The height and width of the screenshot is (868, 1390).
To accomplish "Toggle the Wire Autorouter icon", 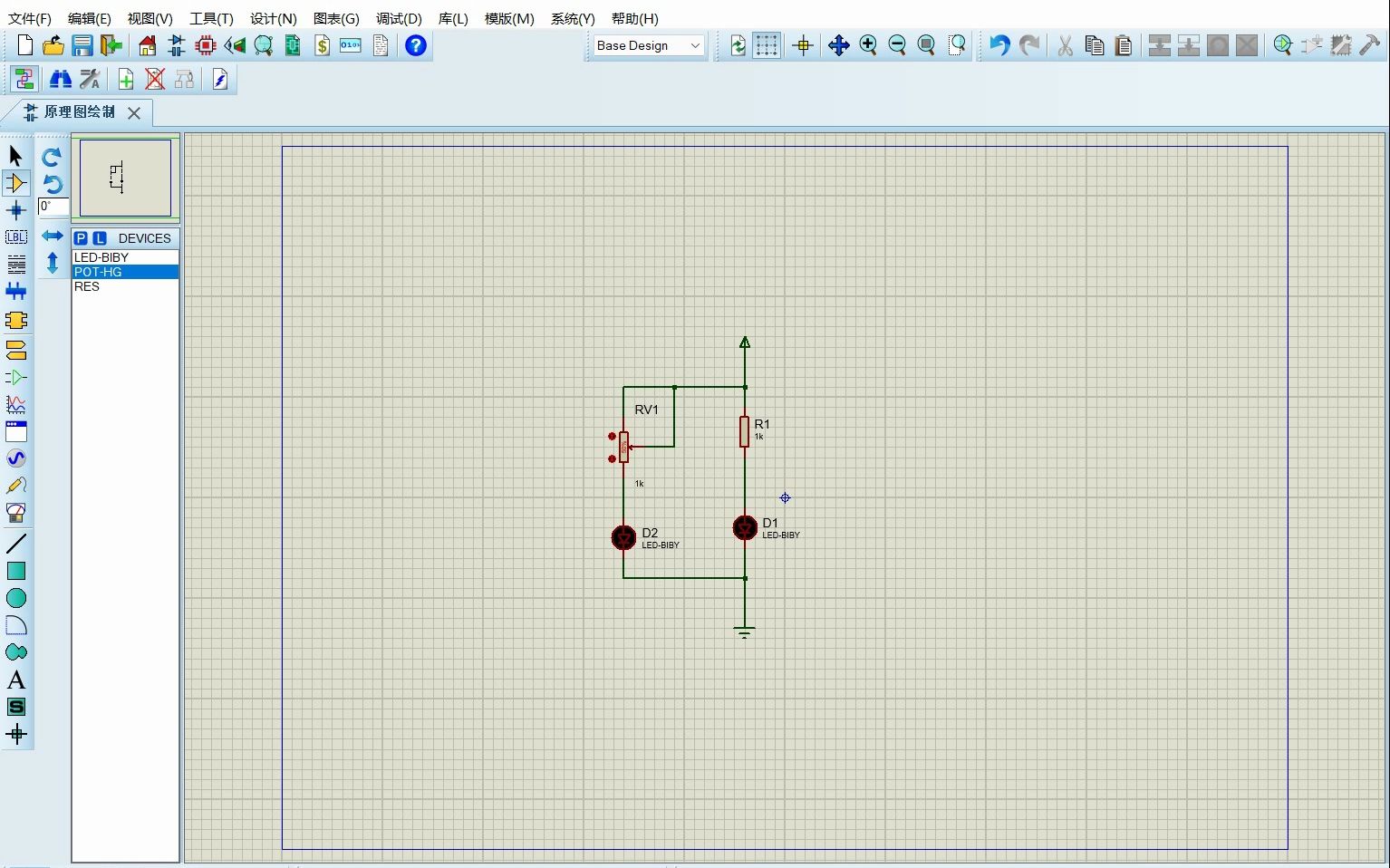I will (x=24, y=80).
